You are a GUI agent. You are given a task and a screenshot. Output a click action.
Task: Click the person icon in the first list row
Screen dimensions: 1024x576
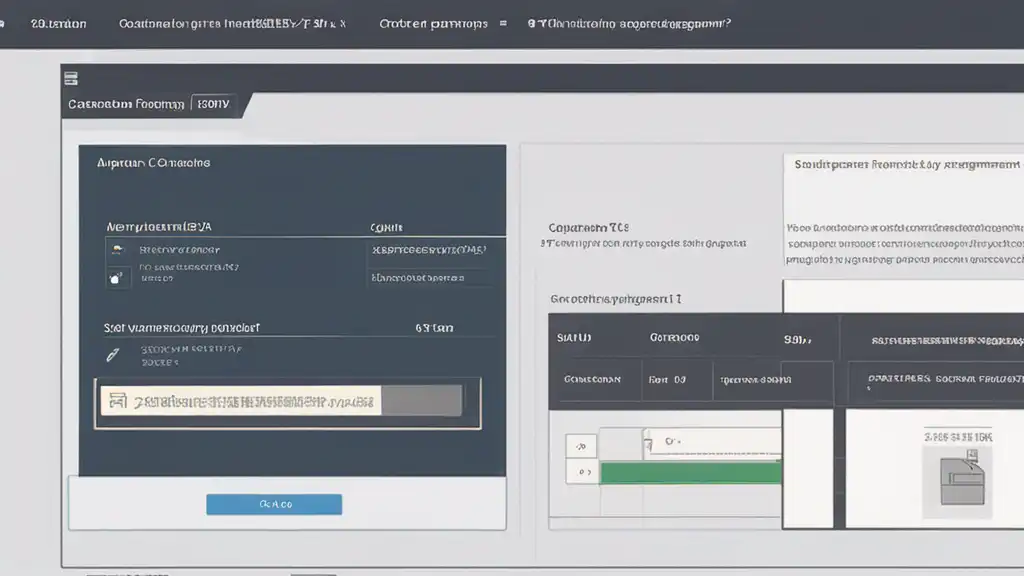pos(117,249)
